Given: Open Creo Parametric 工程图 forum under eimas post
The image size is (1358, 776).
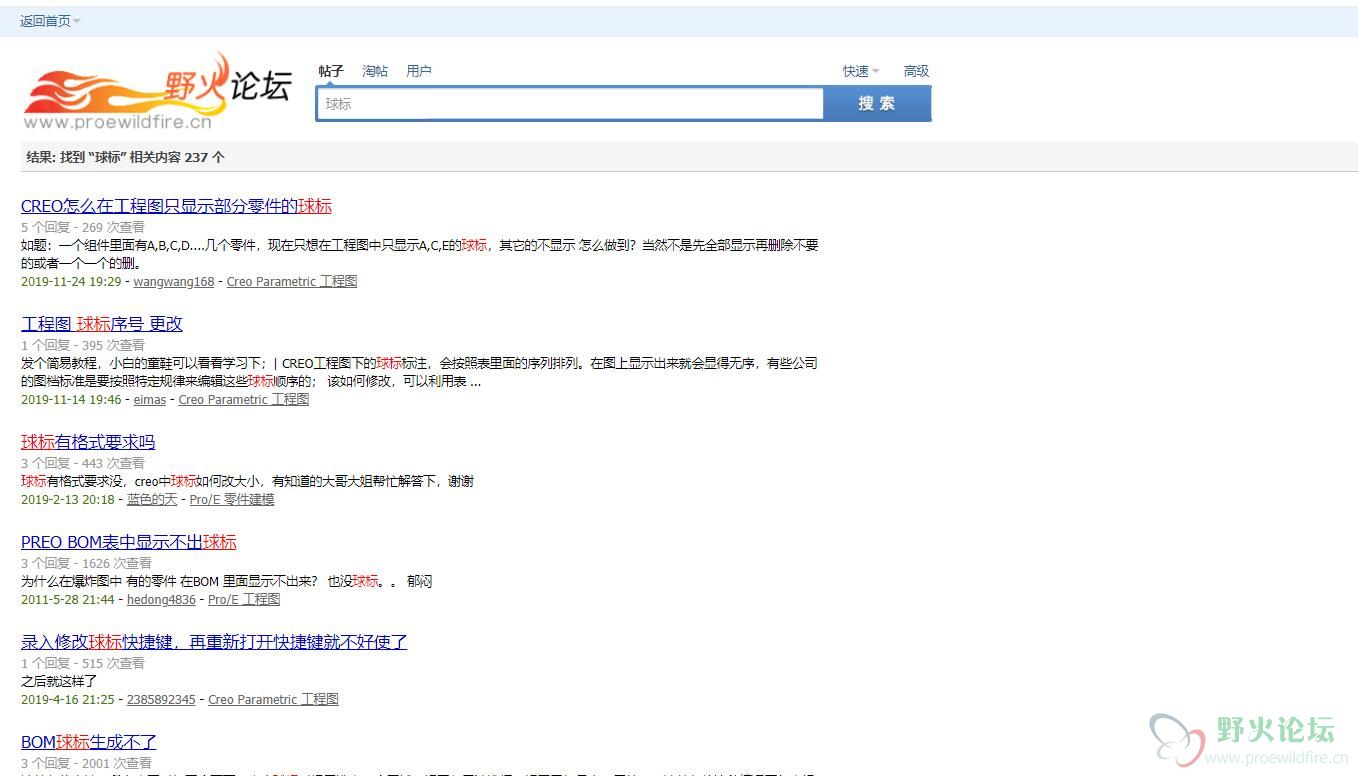Looking at the screenshot, I should 244,400.
